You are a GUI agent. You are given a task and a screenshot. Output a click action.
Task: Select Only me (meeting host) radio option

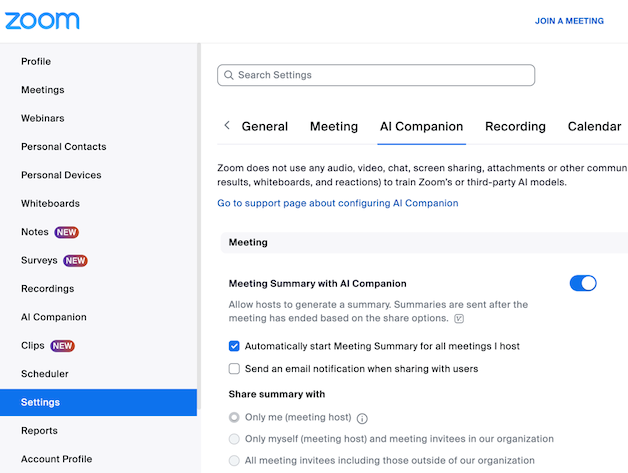[x=234, y=417]
